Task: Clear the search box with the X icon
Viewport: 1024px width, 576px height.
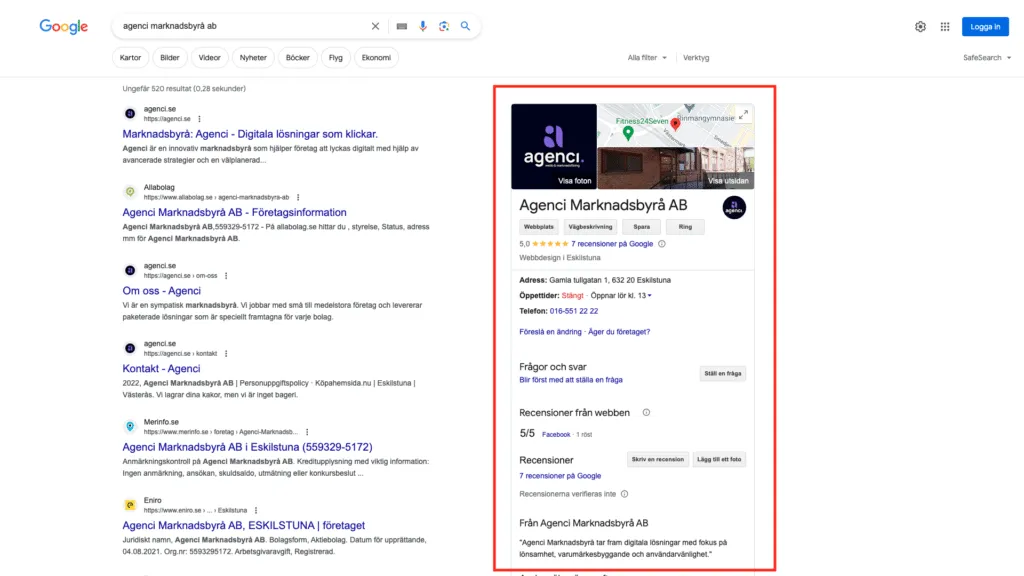Action: coord(375,26)
